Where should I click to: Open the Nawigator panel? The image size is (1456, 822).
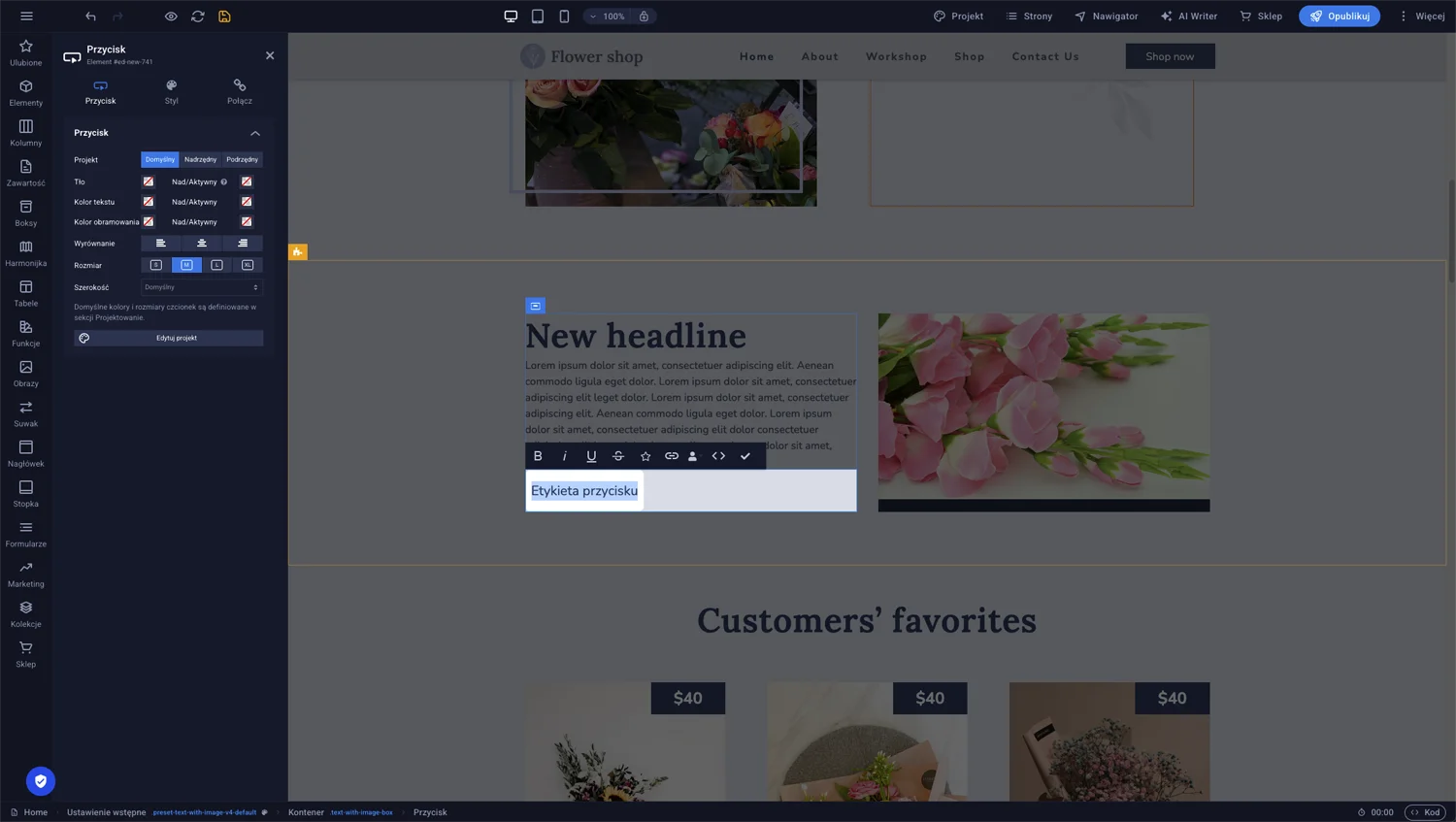coord(1106,16)
